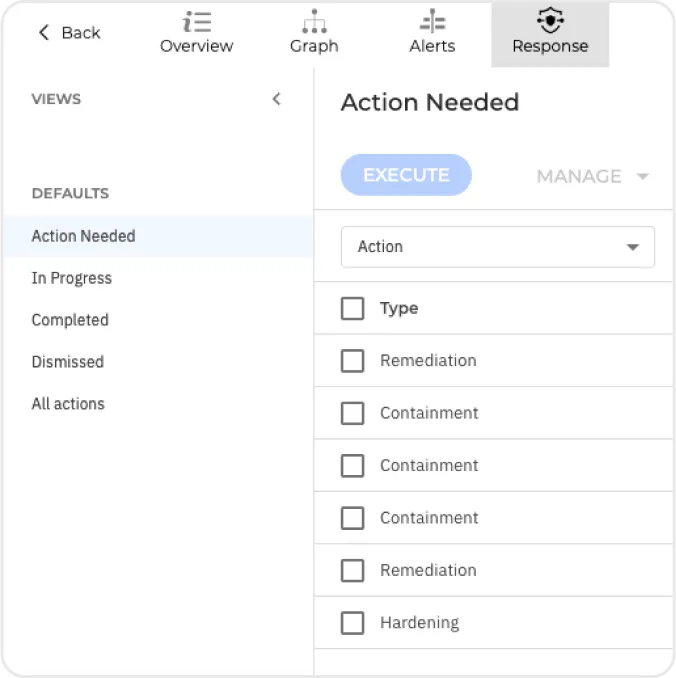
Task: Select the Dismissed view
Action: pos(68,362)
